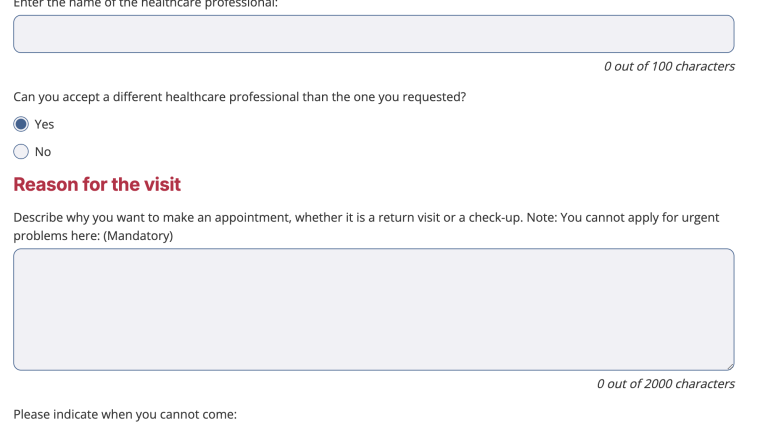
Task: Click the healthcare professional name input field
Action: 374,34
